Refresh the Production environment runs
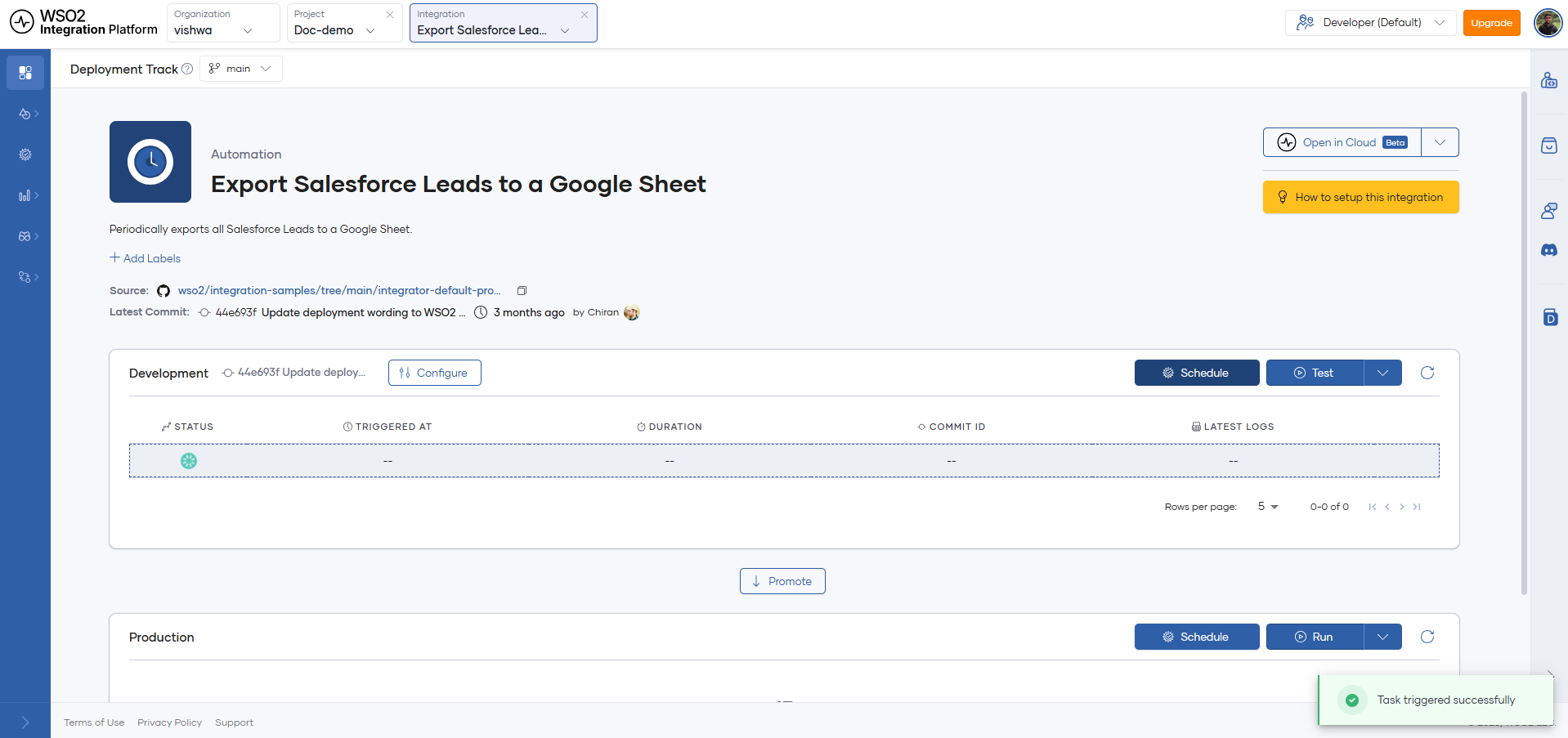This screenshot has width=1568, height=738. 1427,637
